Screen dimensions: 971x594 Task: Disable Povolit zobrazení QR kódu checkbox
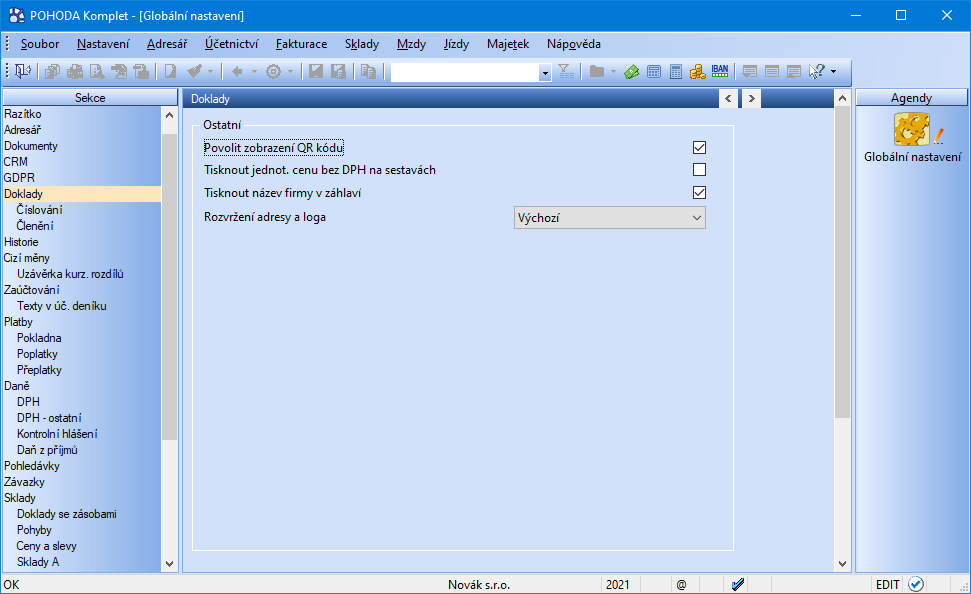click(699, 148)
